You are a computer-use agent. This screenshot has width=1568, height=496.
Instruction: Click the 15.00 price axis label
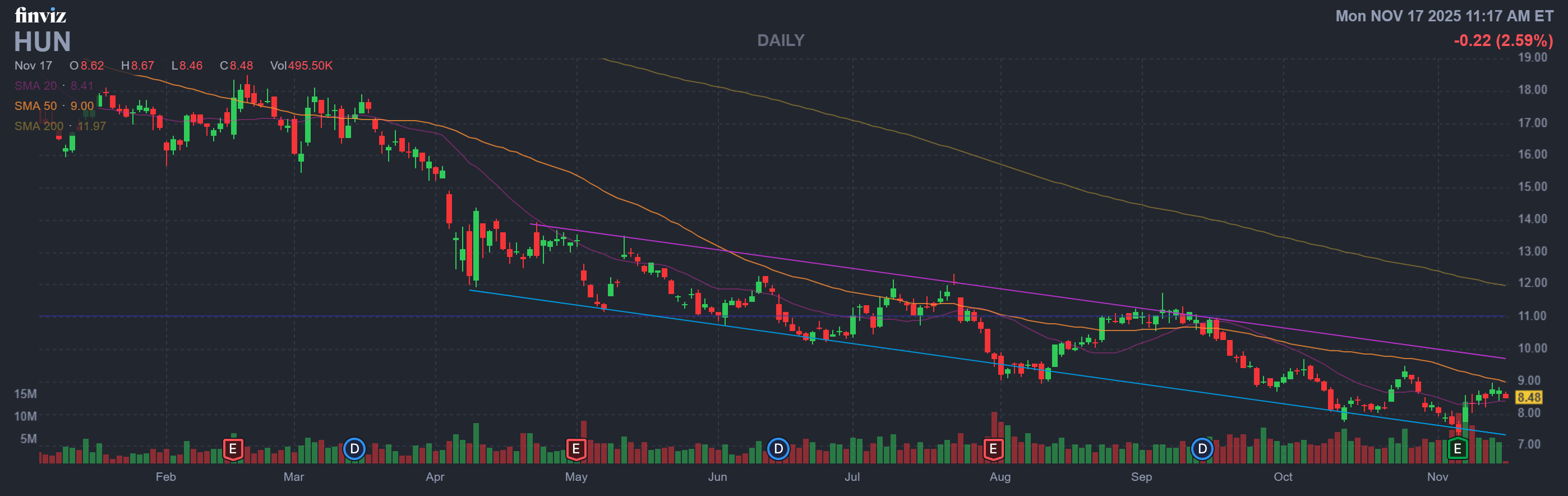pos(1532,186)
